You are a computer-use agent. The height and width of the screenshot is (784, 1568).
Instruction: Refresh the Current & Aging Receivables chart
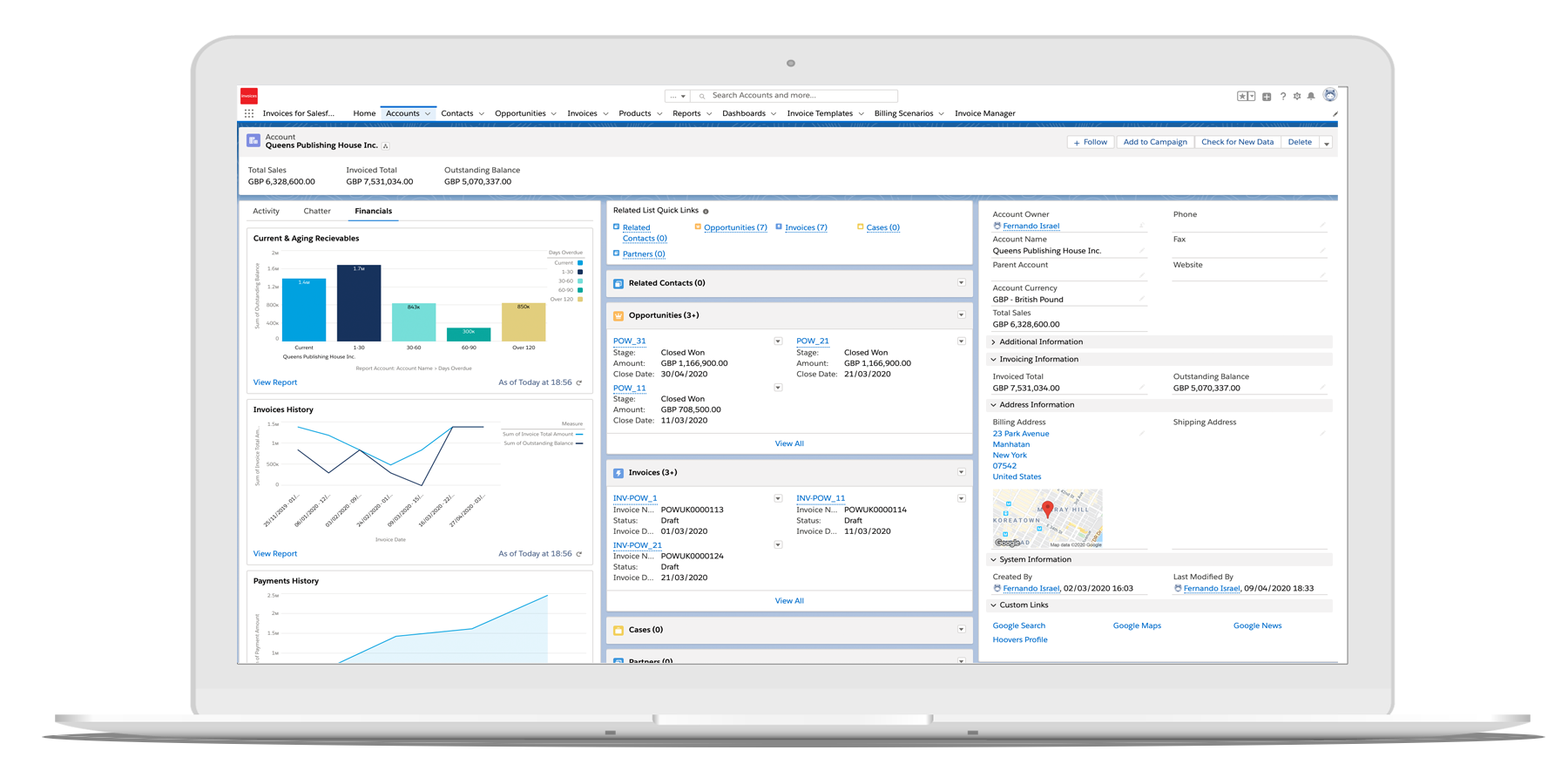pos(579,382)
